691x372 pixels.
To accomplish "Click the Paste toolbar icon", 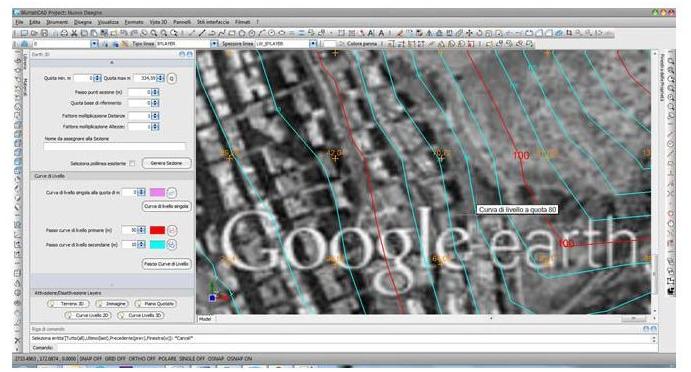I will point(93,33).
